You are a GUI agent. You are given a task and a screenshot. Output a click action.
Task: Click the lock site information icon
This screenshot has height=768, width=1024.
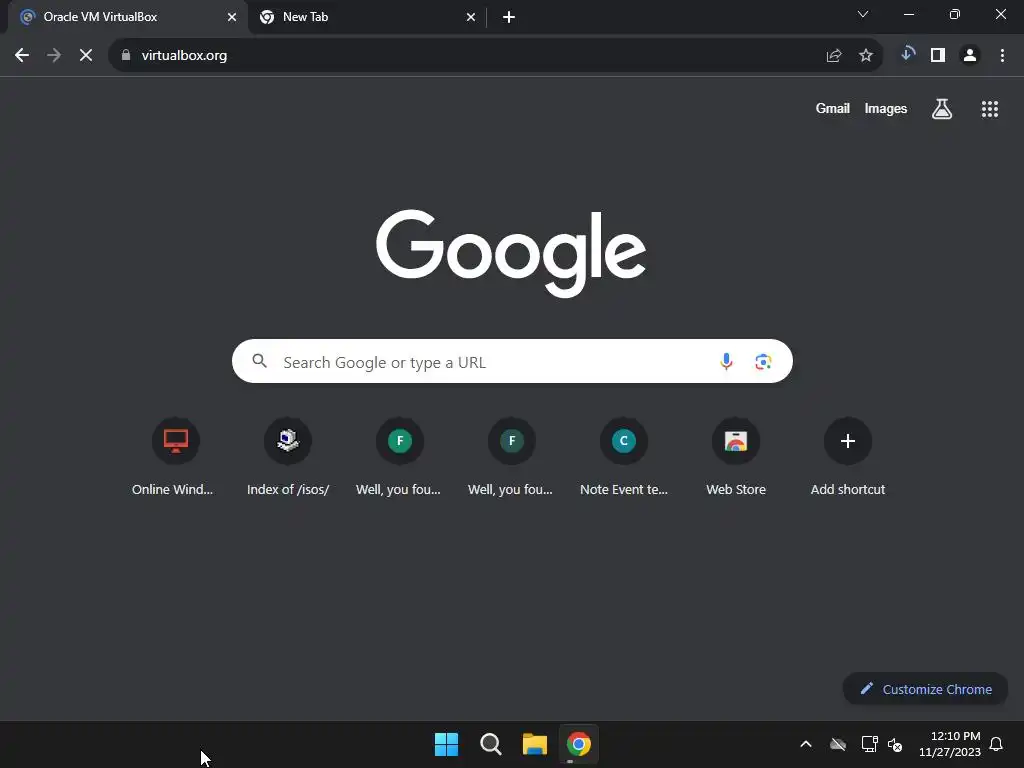click(x=126, y=56)
